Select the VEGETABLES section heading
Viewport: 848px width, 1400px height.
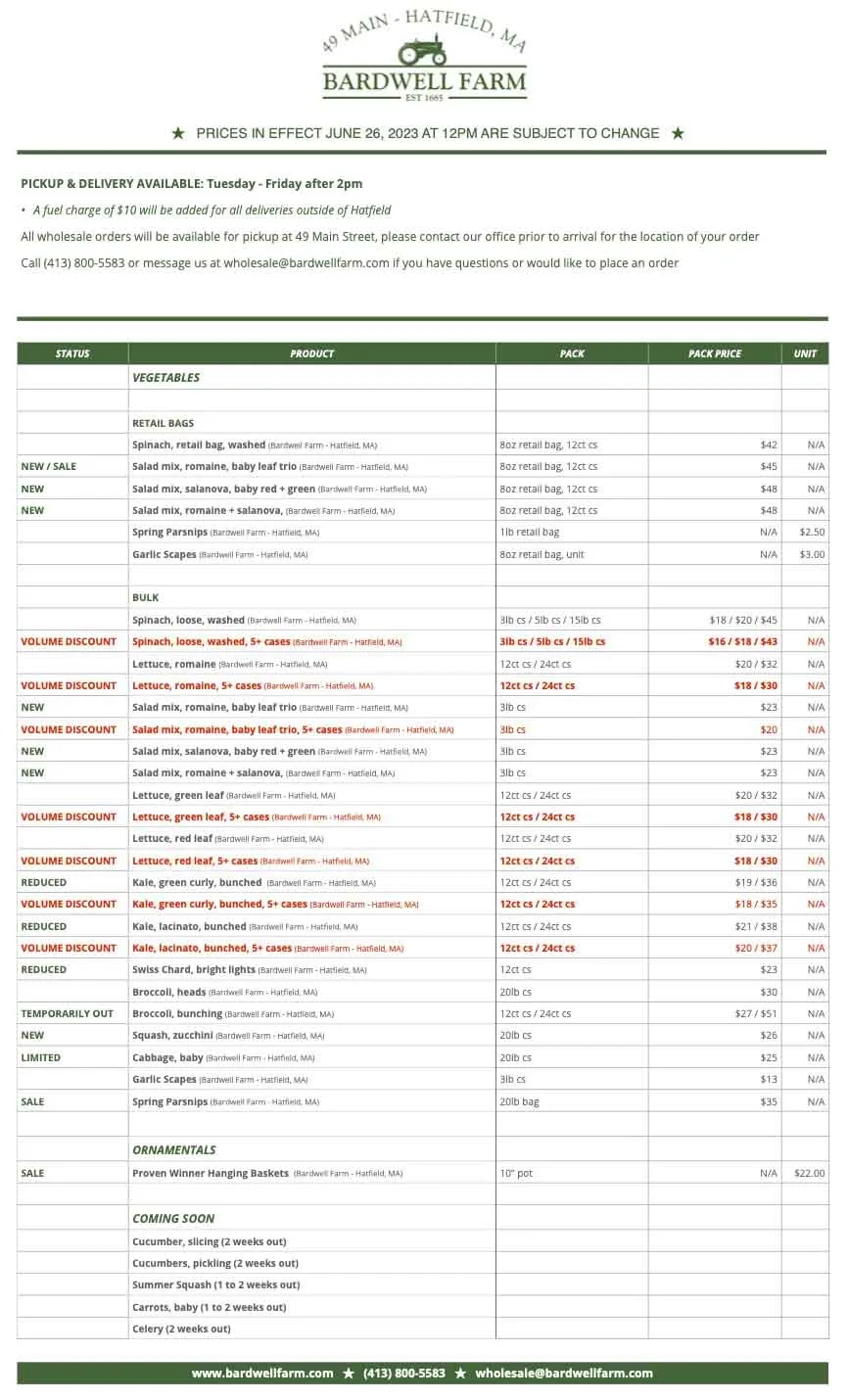click(166, 378)
